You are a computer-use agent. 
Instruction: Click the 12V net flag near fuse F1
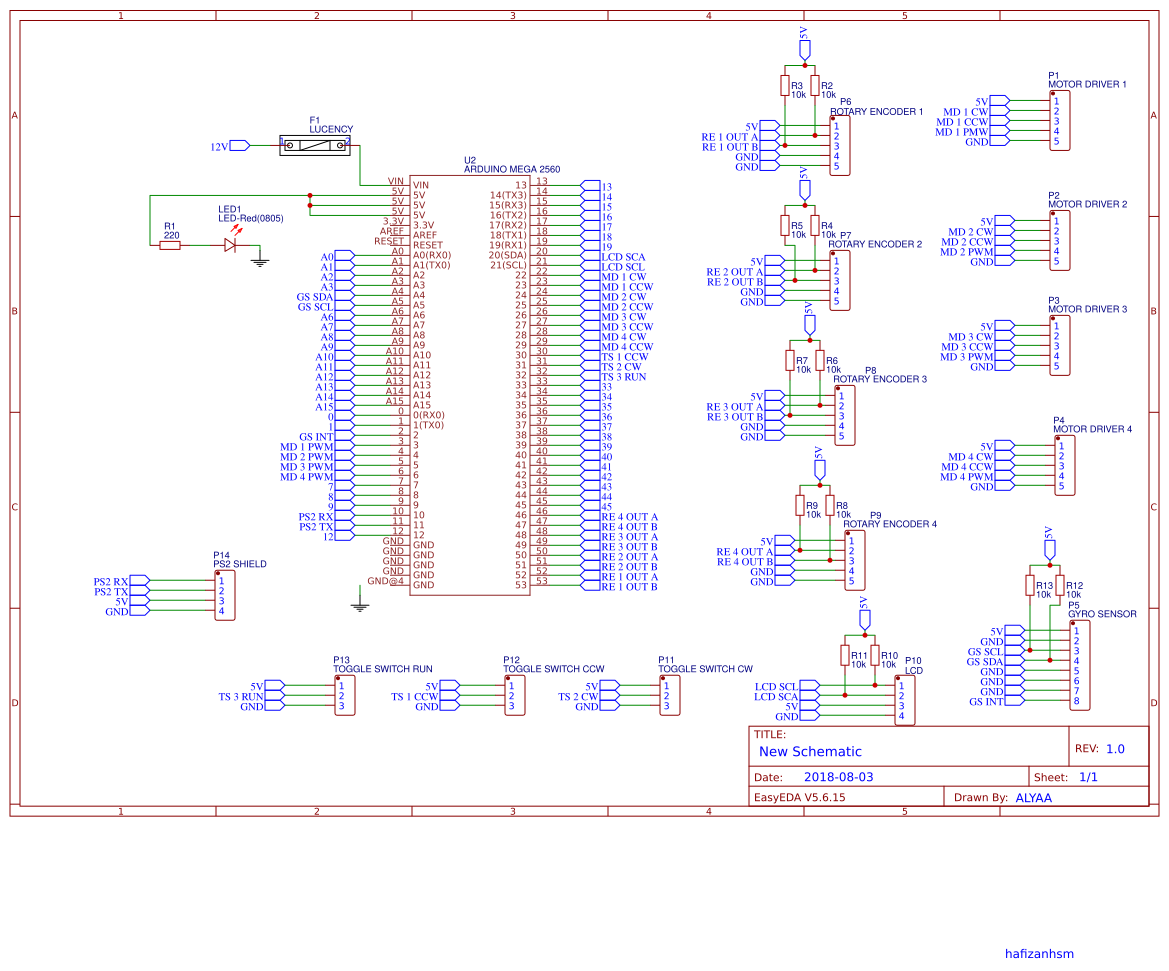point(238,146)
